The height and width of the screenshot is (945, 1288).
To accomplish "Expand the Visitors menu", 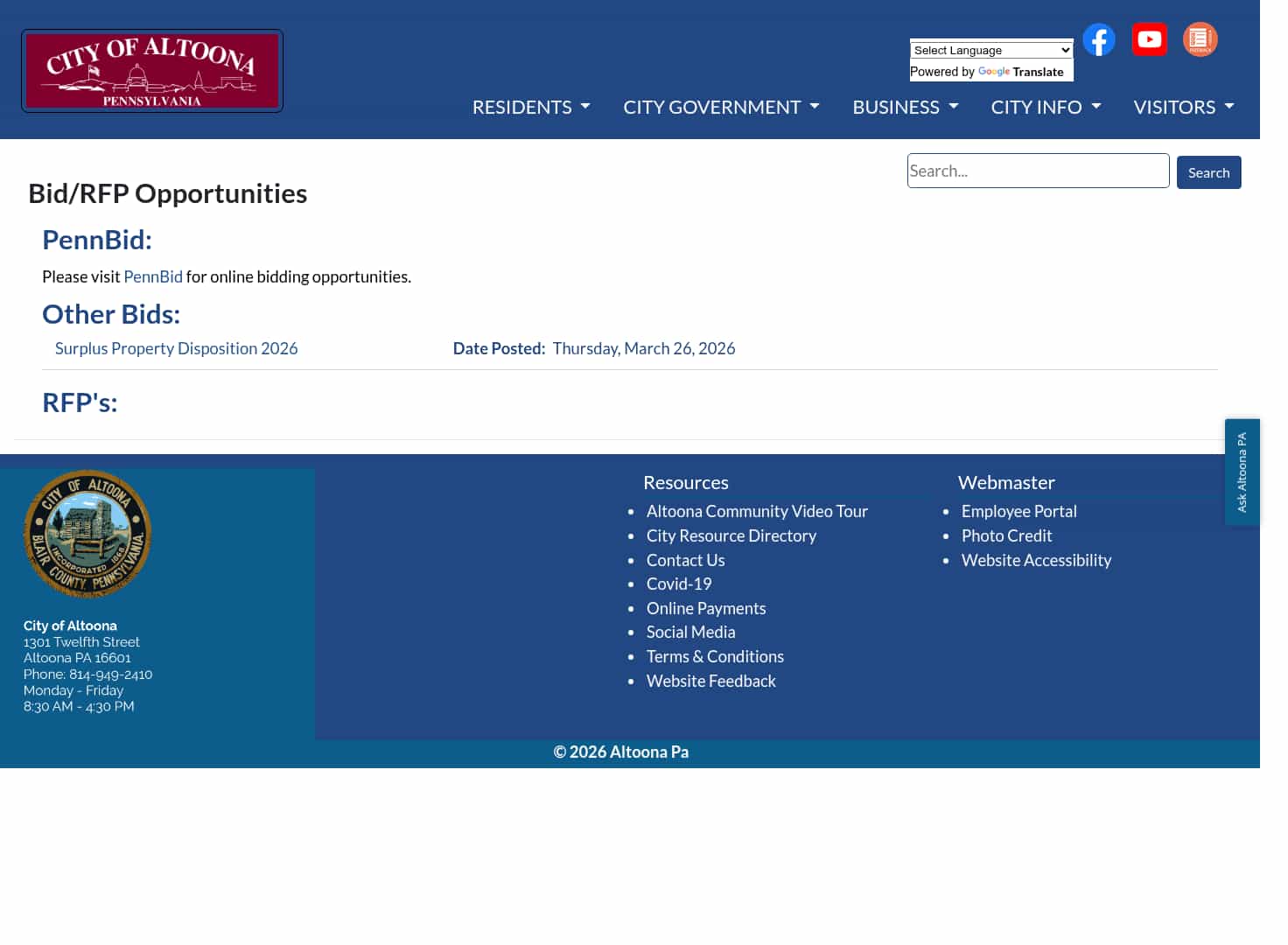I will tap(1184, 107).
